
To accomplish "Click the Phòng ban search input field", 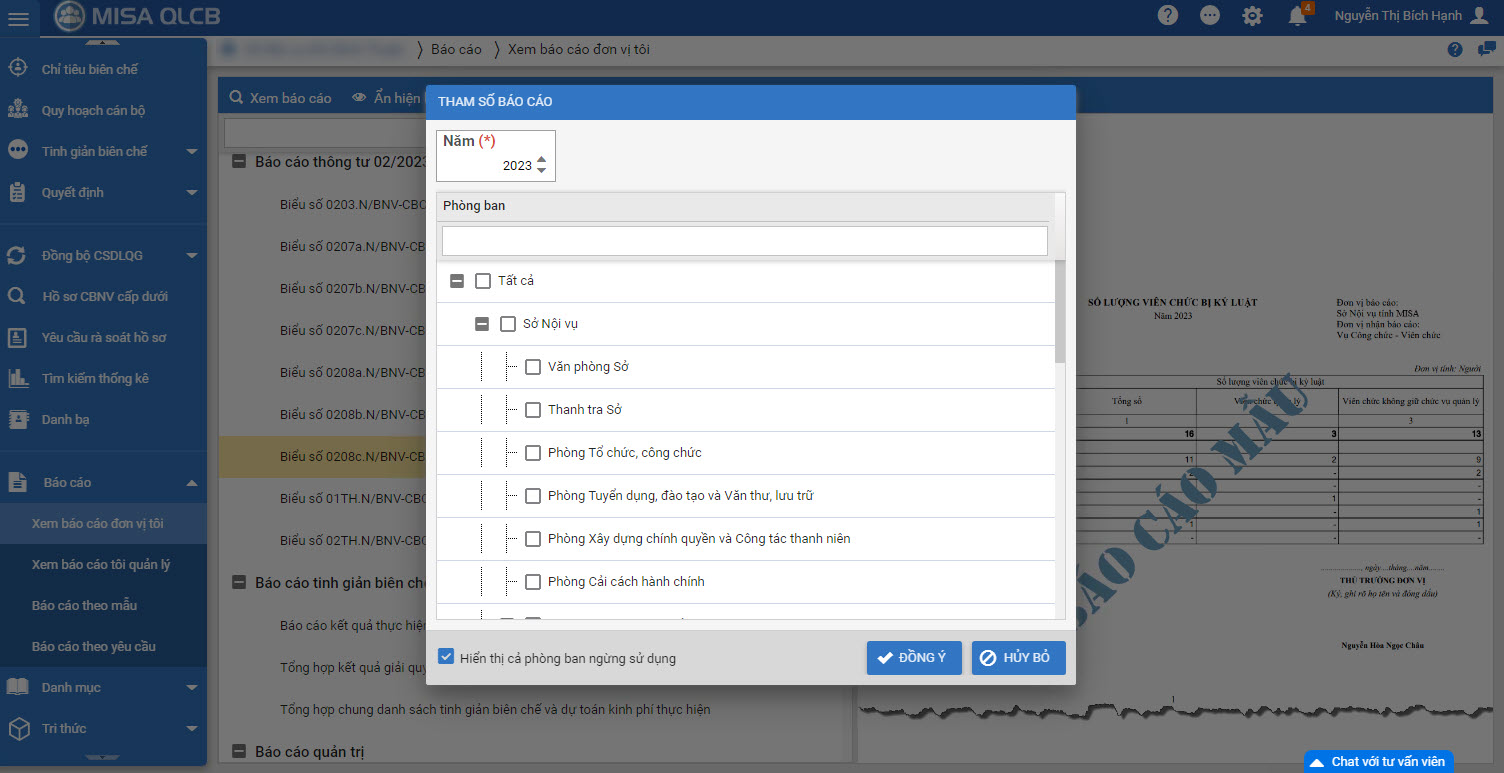I will coord(744,241).
